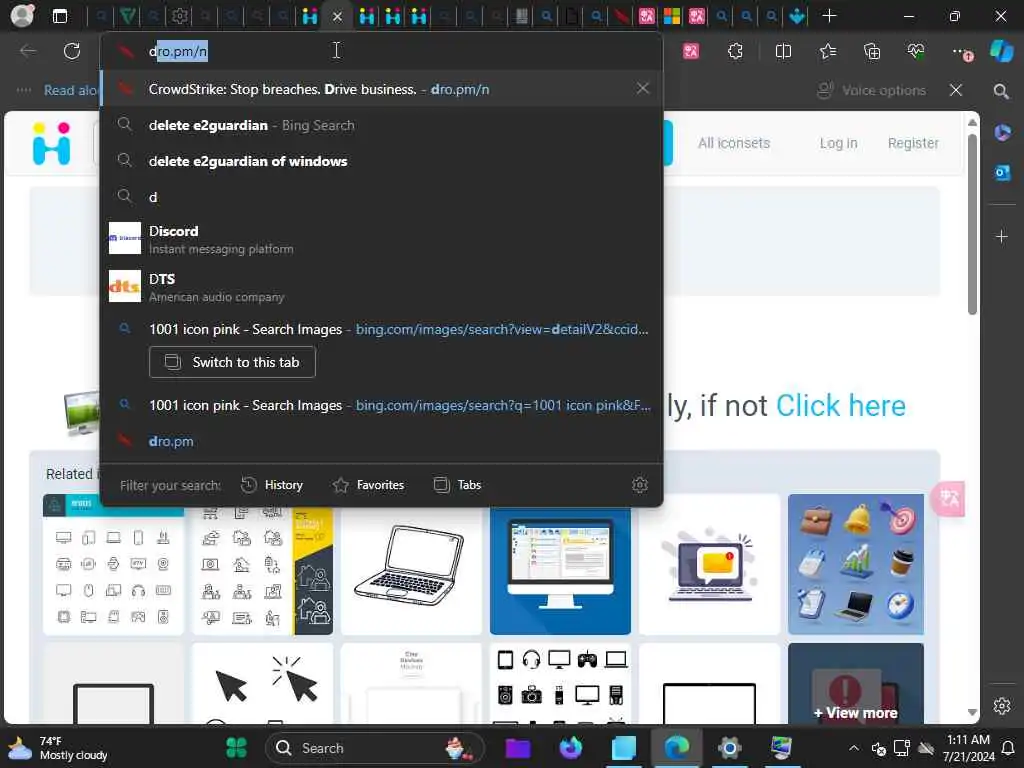Click the Iconfinder logo on page
This screenshot has height=768, width=1024.
52,143
